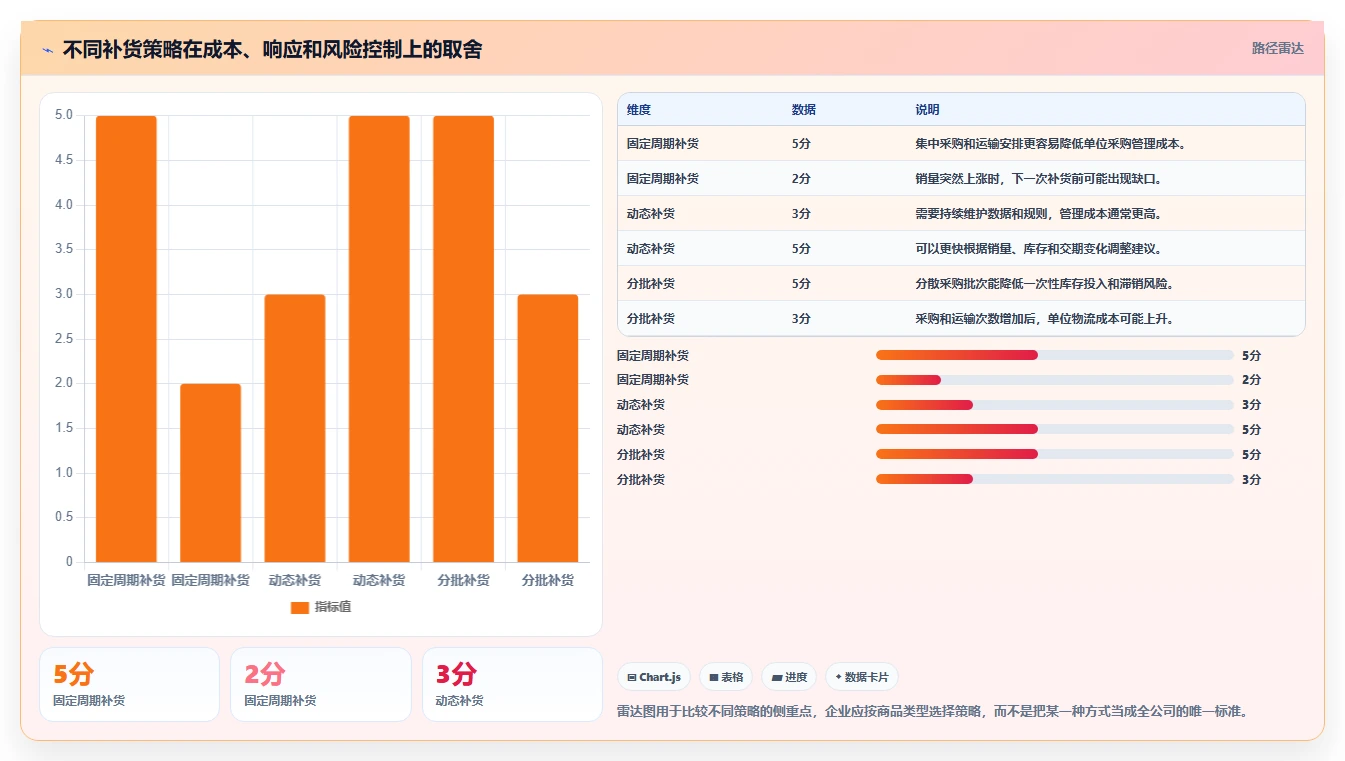Click the 固定周期补货 progress bar showing 2分
The height and width of the screenshot is (761, 1345).
pos(1055,380)
